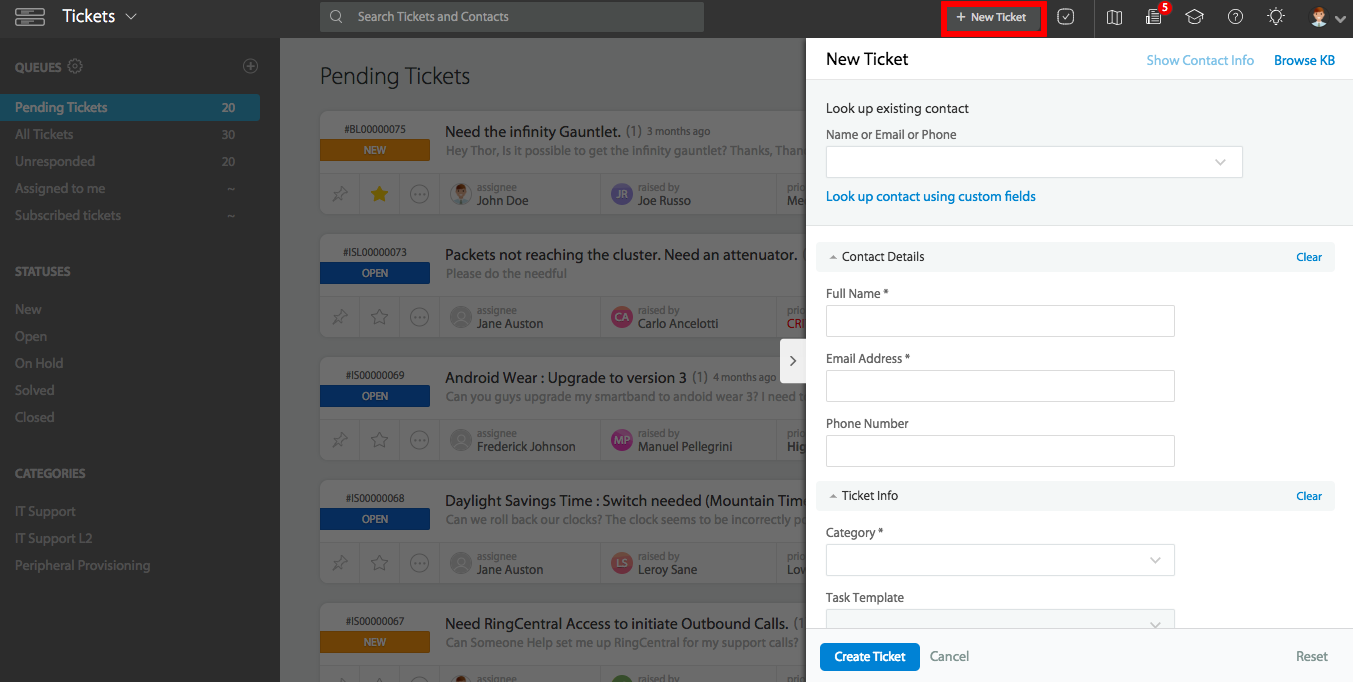Image resolution: width=1353 pixels, height=682 pixels.
Task: Open the news feed icon with badge 5
Action: click(x=1156, y=15)
